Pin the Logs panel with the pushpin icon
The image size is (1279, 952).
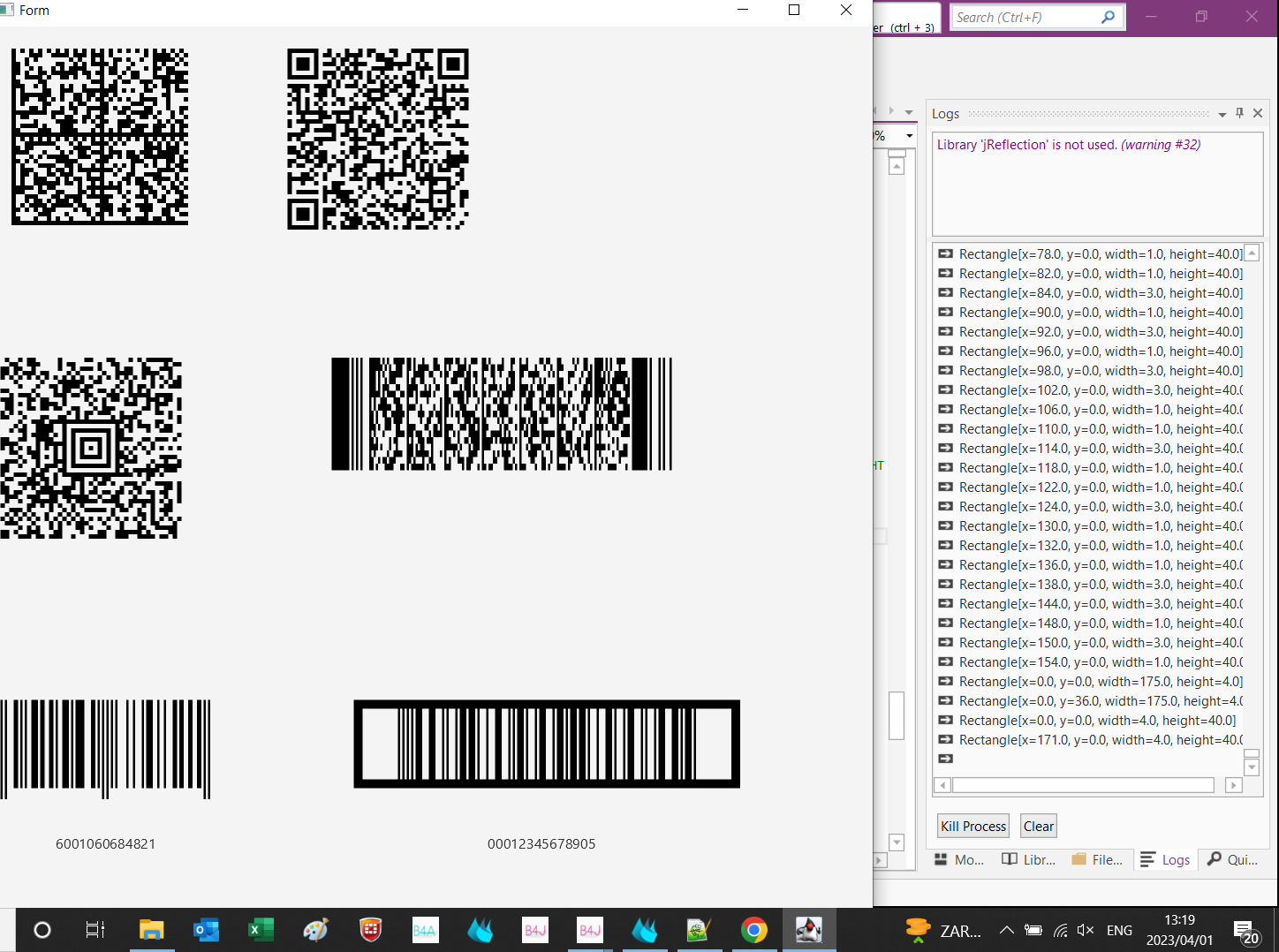[1239, 113]
